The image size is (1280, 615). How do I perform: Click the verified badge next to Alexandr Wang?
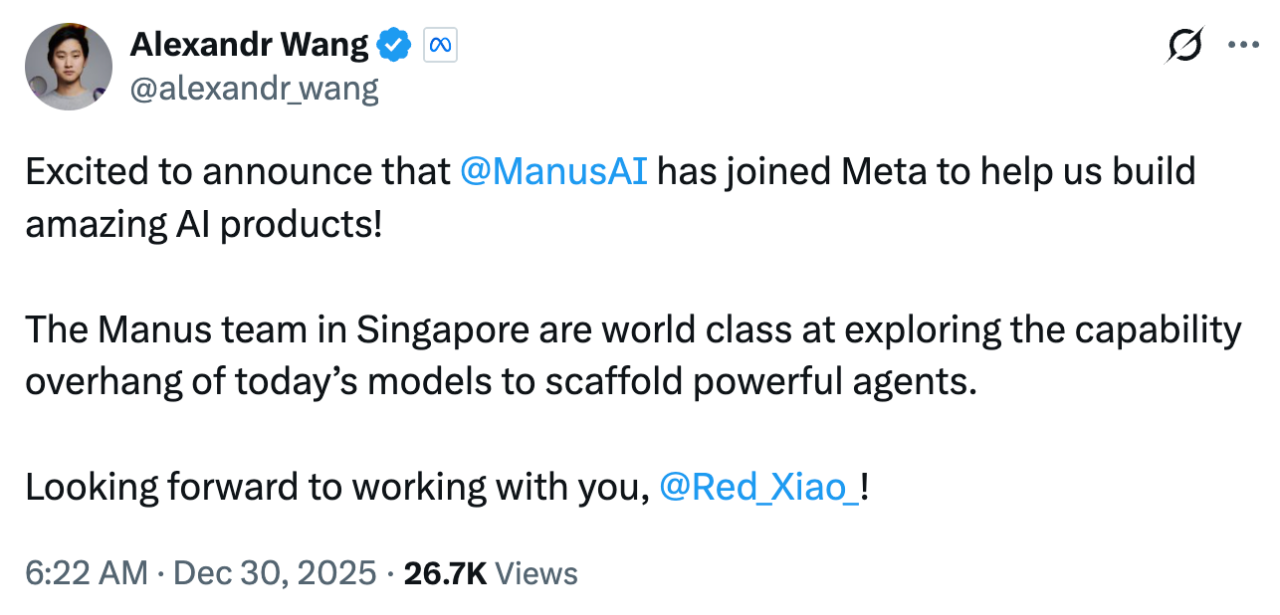(394, 44)
